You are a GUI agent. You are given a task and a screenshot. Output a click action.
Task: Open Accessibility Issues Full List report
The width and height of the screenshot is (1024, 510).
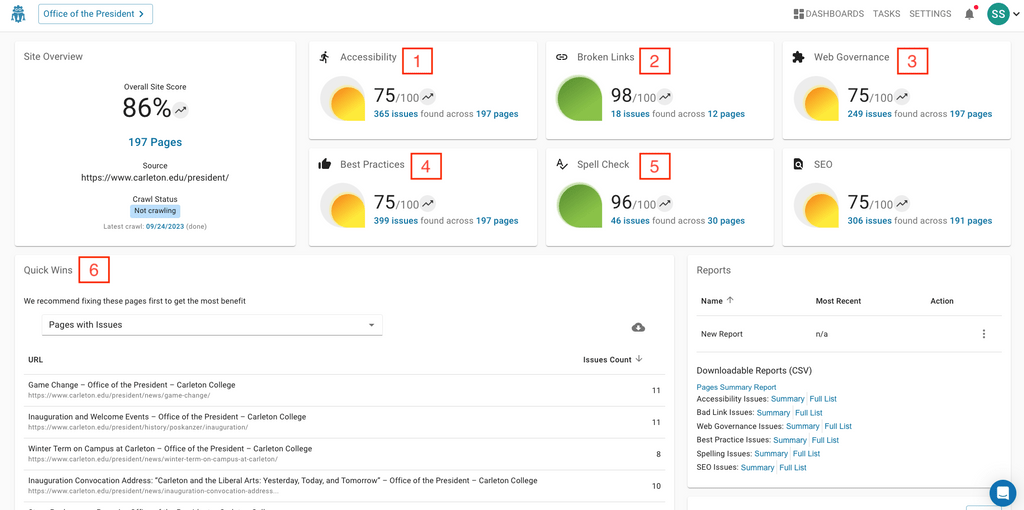823,399
